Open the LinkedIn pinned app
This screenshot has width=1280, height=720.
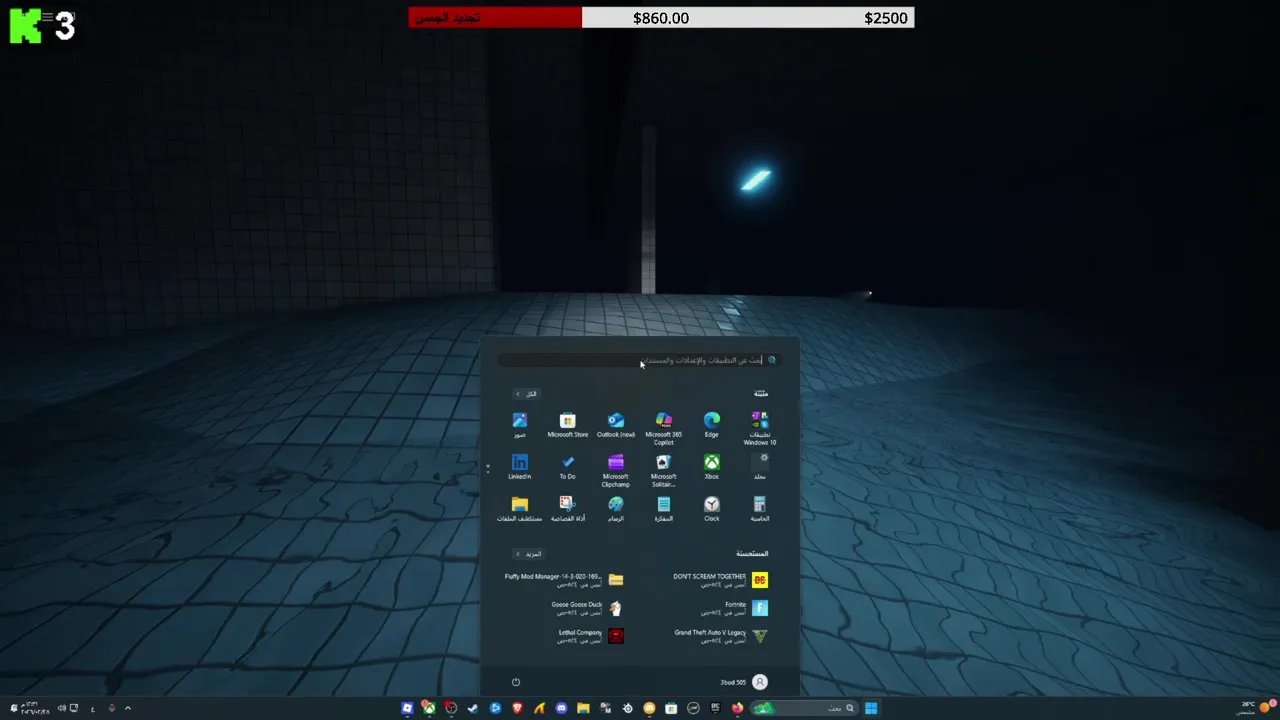[519, 468]
